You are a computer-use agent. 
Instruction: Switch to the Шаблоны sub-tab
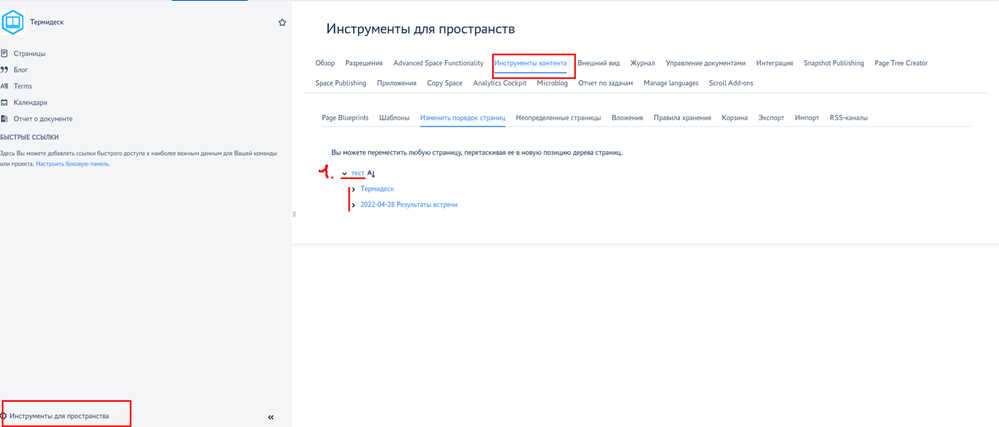pos(394,118)
